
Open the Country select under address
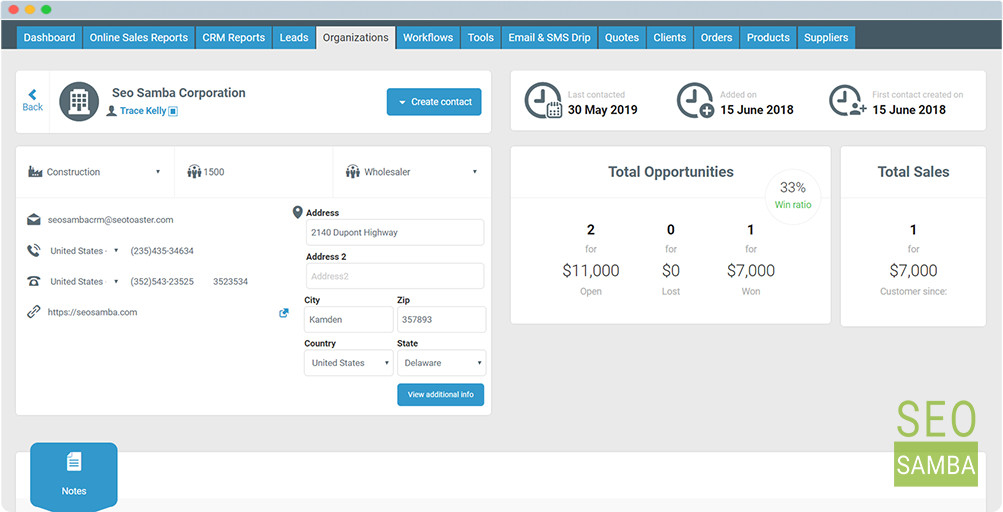[x=349, y=363]
